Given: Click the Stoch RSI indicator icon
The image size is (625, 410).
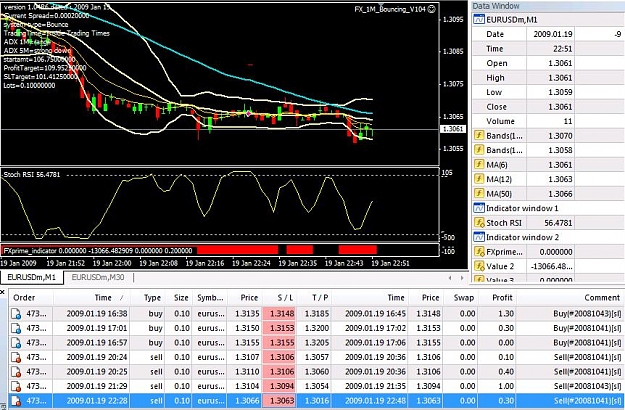Looking at the screenshot, I should click(479, 223).
